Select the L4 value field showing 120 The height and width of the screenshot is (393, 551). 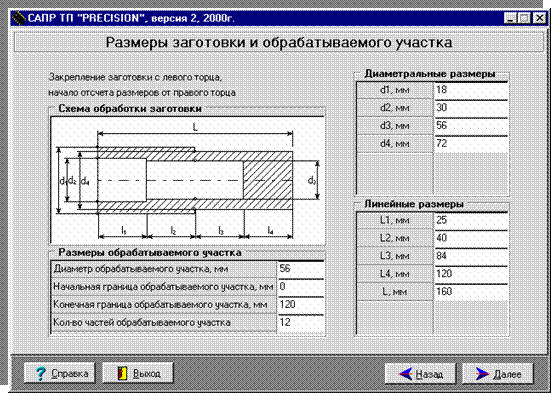coord(471,275)
